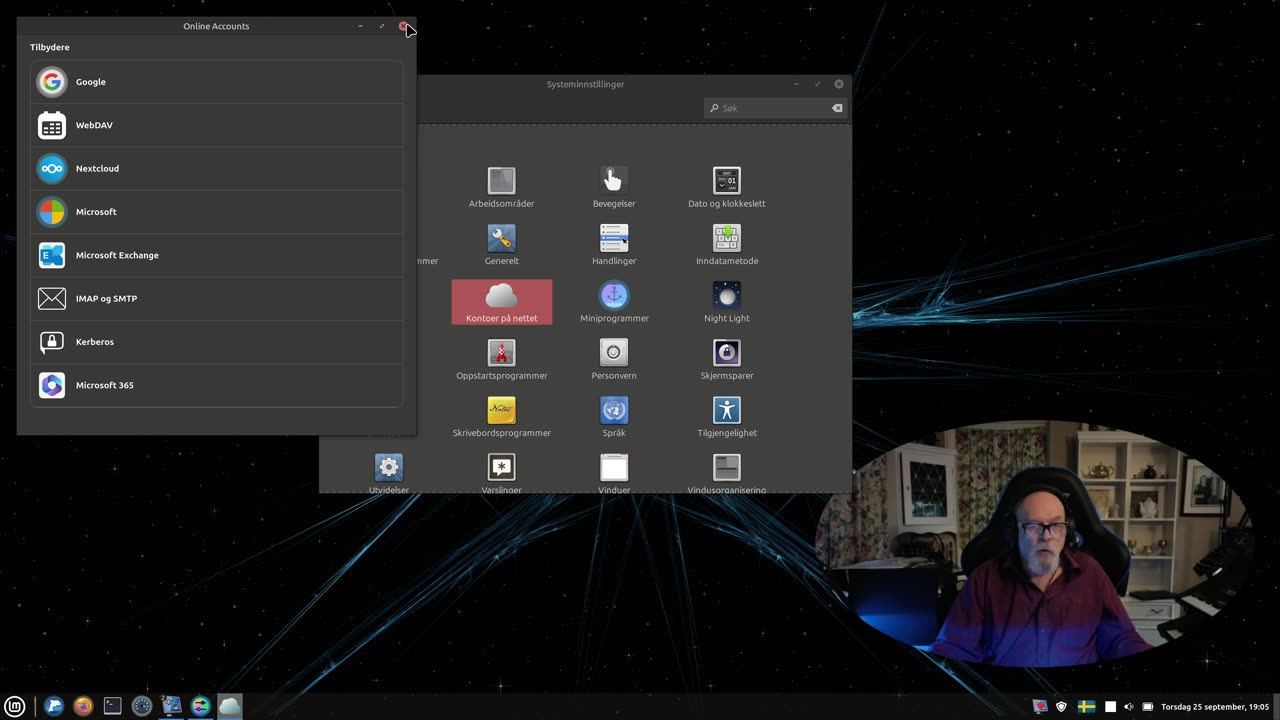Open Personvern settings
Screen dimensions: 1280x720
[614, 360]
